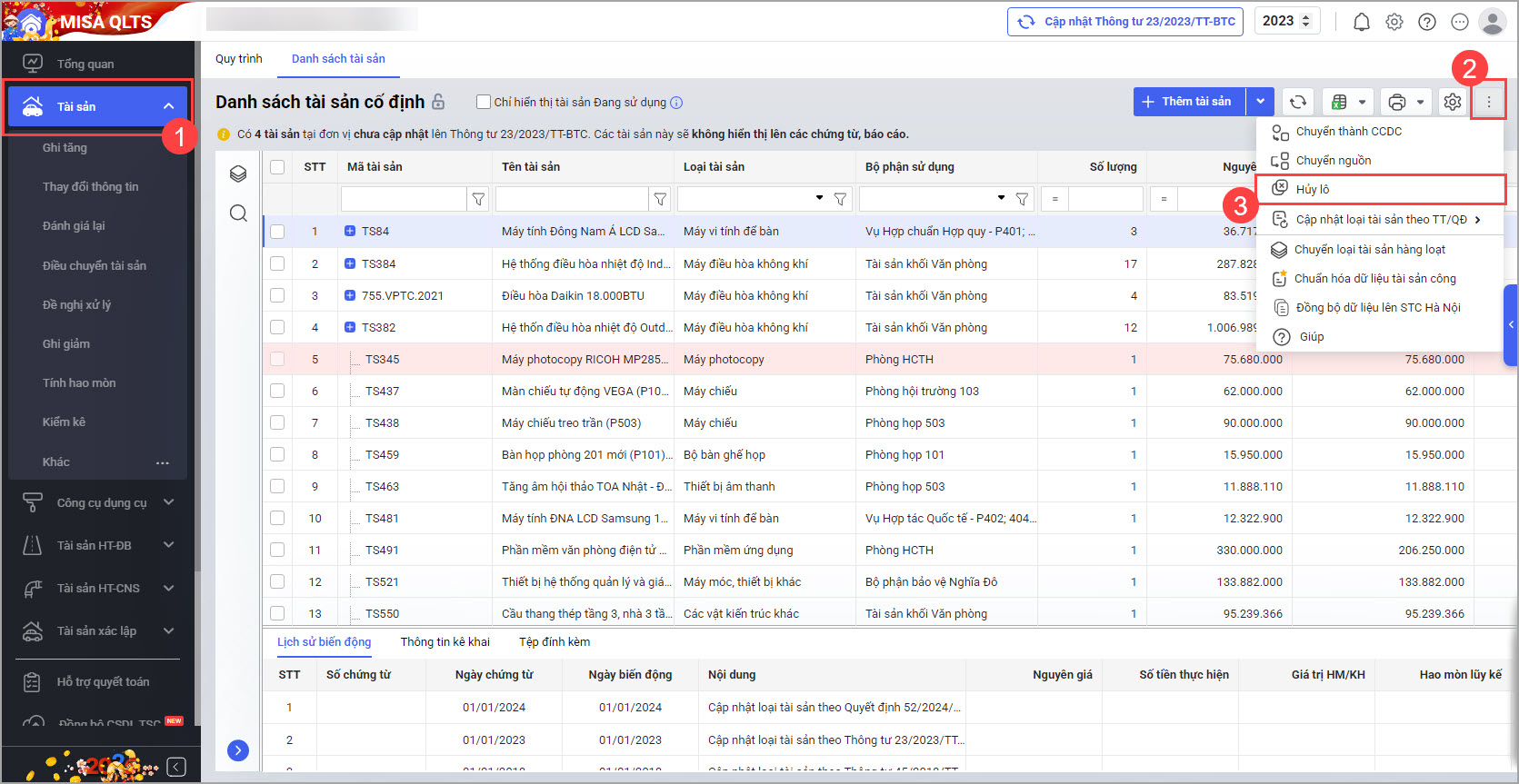Click the printer icon in toolbar

click(1397, 102)
